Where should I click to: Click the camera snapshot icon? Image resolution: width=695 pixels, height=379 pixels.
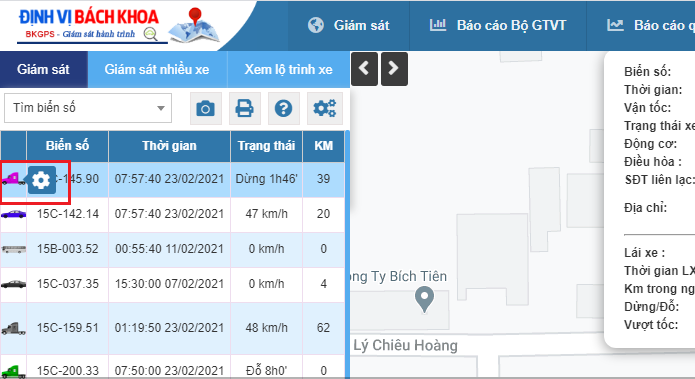[206, 108]
